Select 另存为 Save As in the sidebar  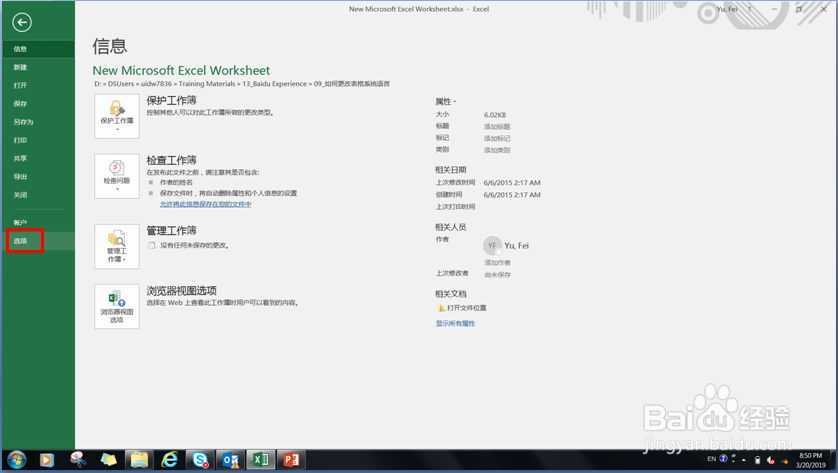pyautogui.click(x=38, y=122)
